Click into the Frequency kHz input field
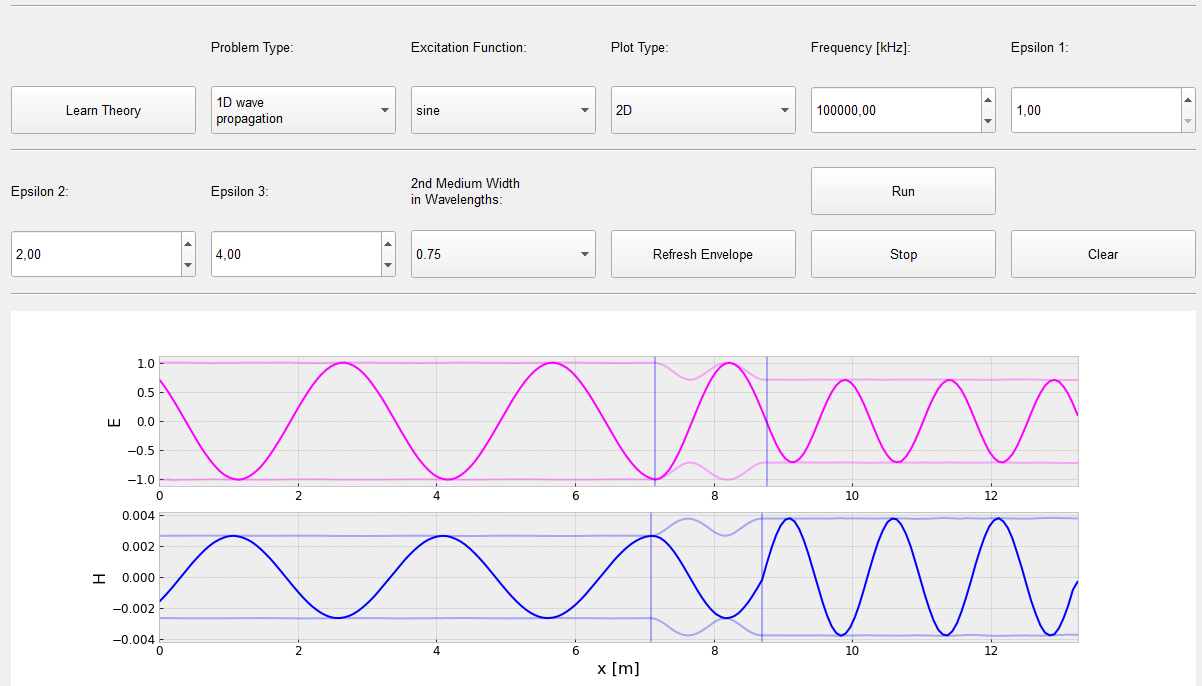The height and width of the screenshot is (686, 1202). 895,110
